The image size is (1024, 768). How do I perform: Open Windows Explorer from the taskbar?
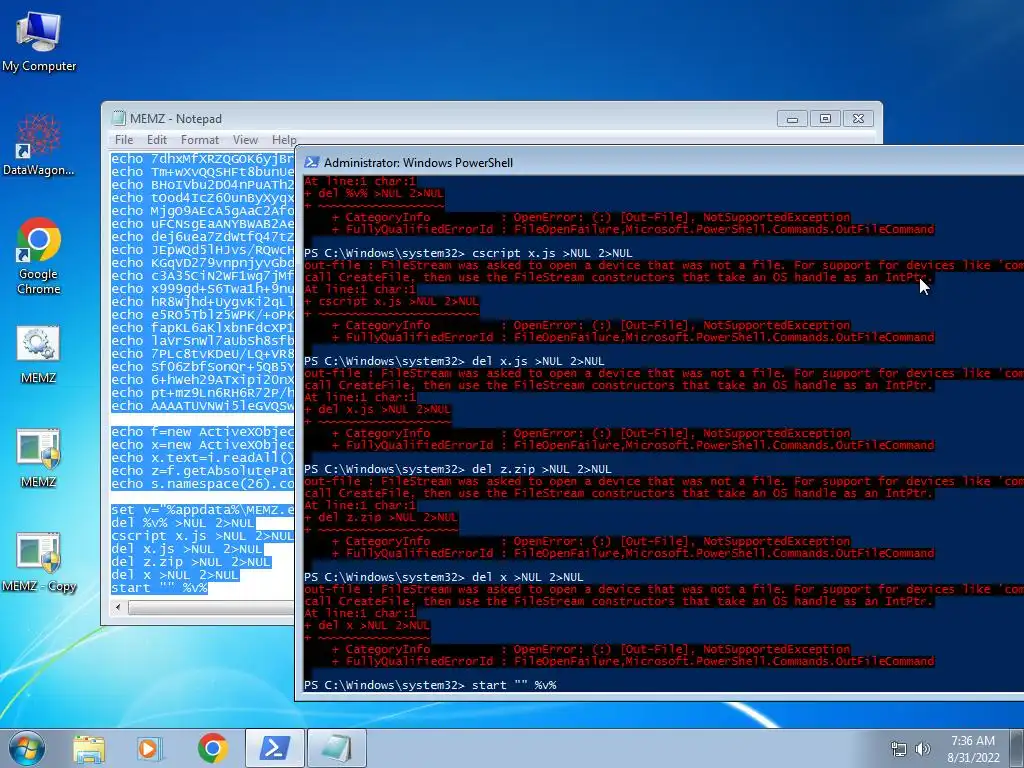[88, 748]
